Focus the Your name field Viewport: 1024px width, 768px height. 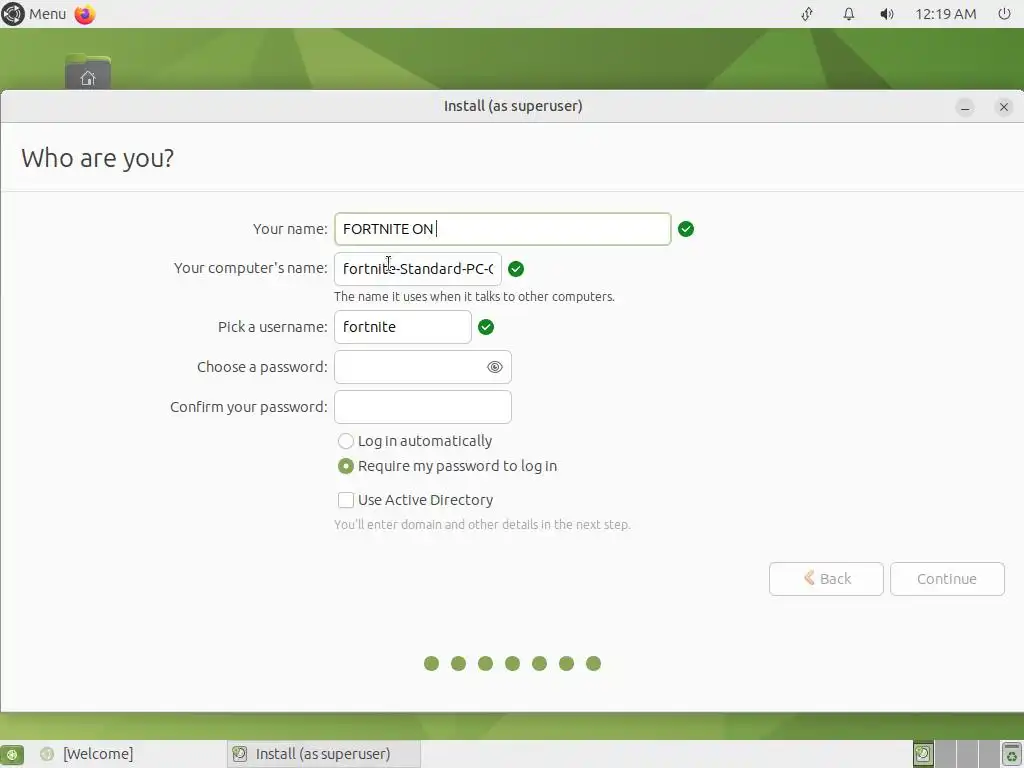502,229
